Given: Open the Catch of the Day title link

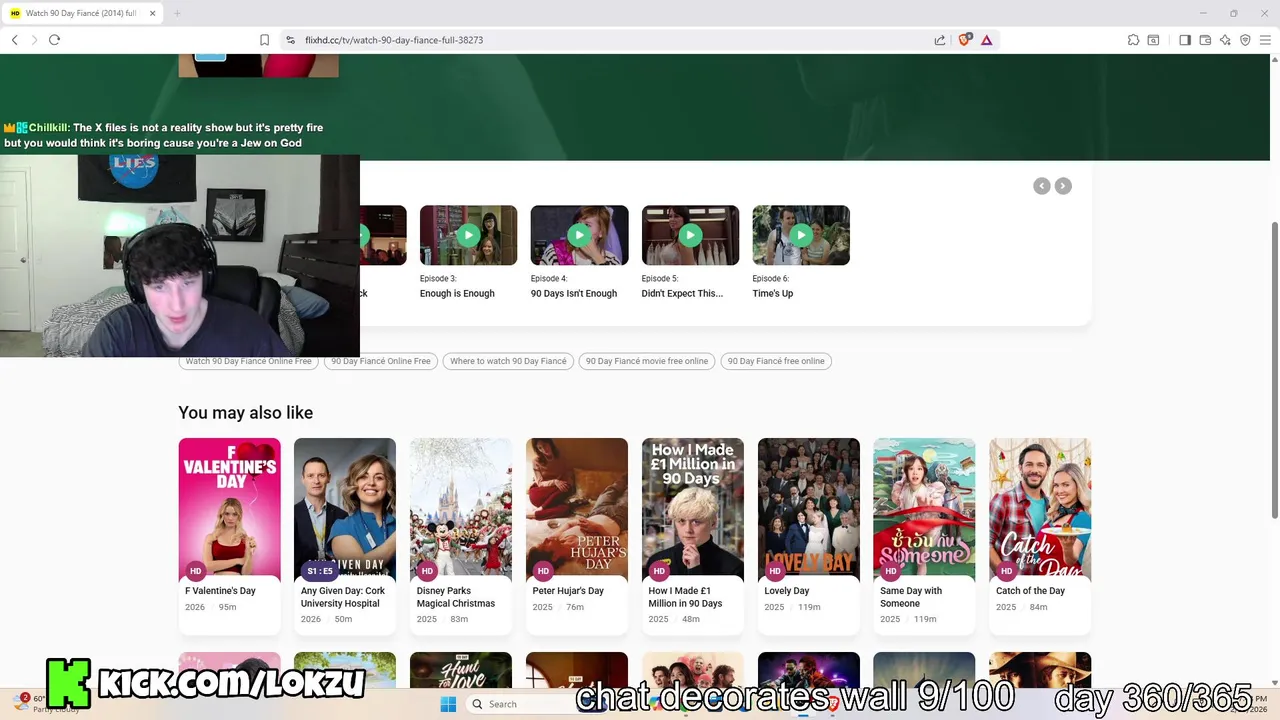Looking at the screenshot, I should click(1030, 591).
